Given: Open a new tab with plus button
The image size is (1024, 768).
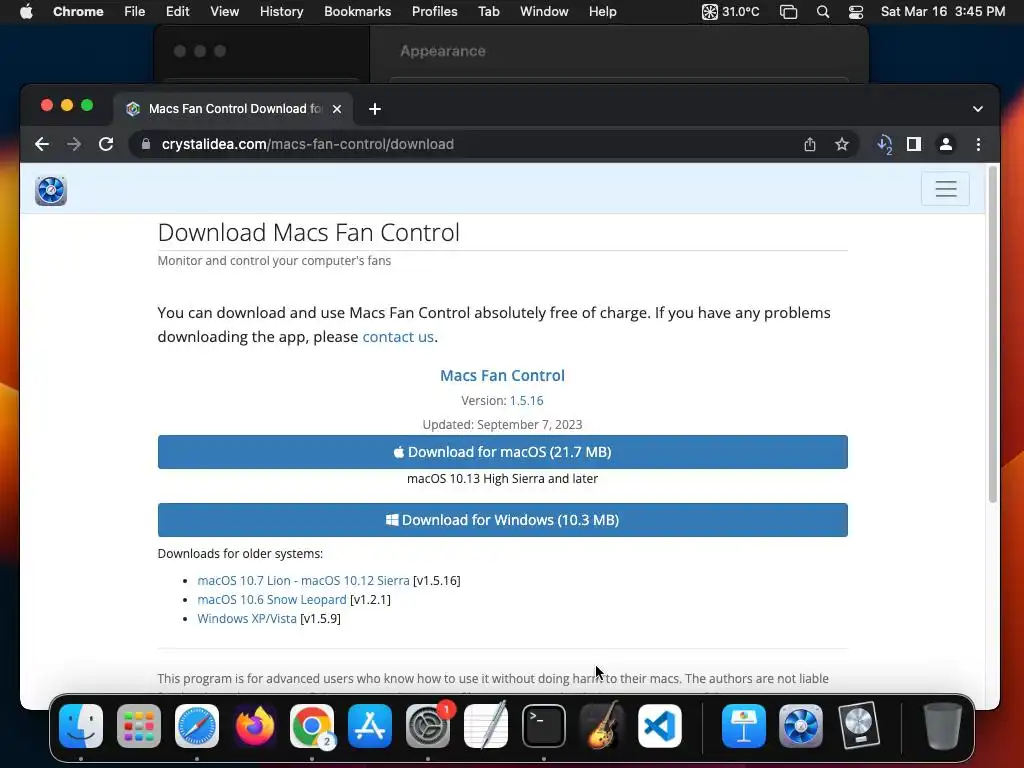Looking at the screenshot, I should [x=375, y=109].
